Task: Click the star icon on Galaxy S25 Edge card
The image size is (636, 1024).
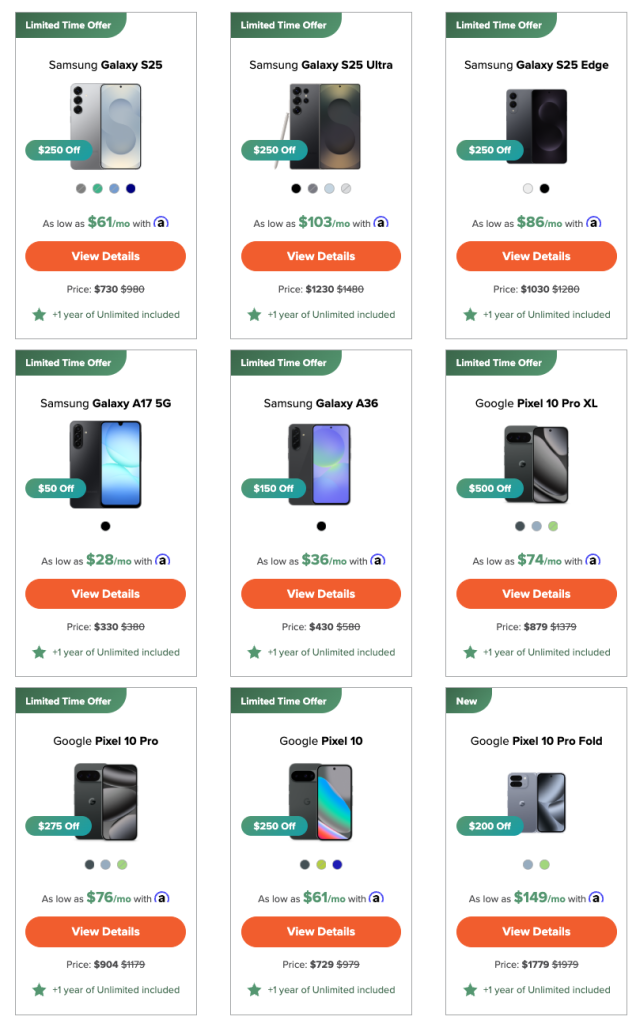Action: [x=470, y=314]
